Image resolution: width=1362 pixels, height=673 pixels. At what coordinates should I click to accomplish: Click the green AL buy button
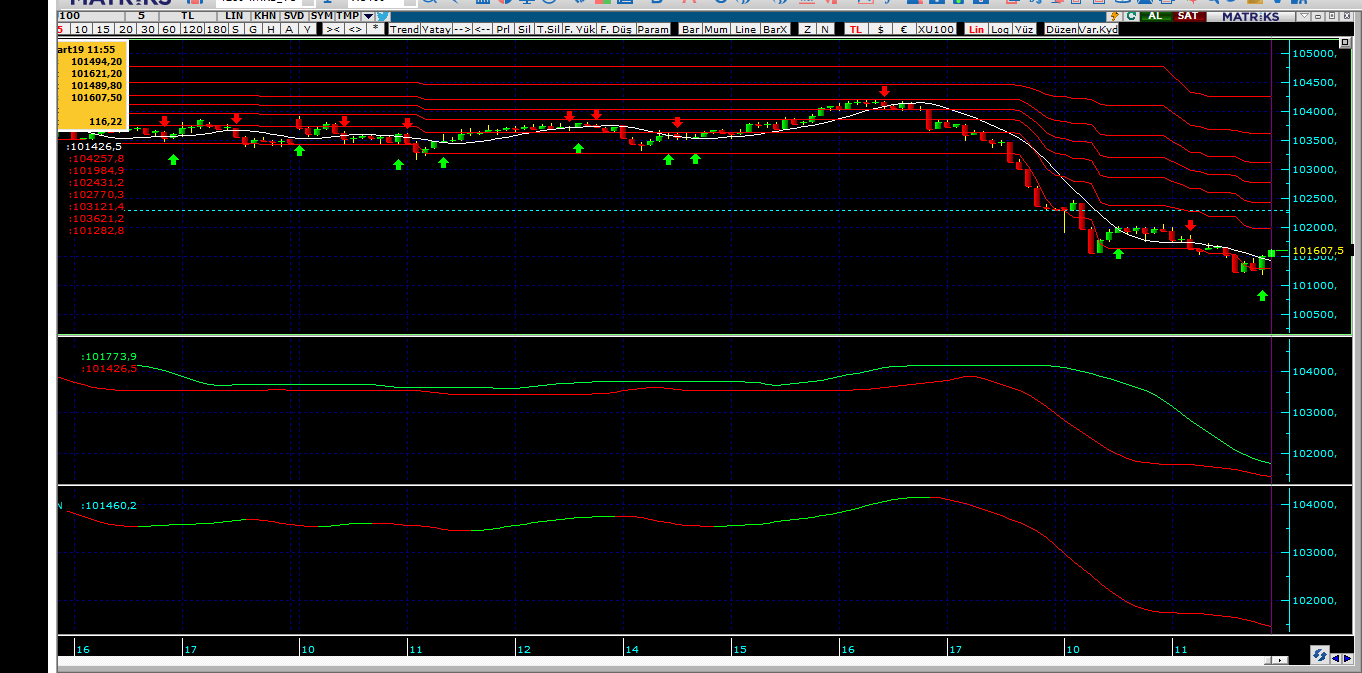tap(1156, 16)
